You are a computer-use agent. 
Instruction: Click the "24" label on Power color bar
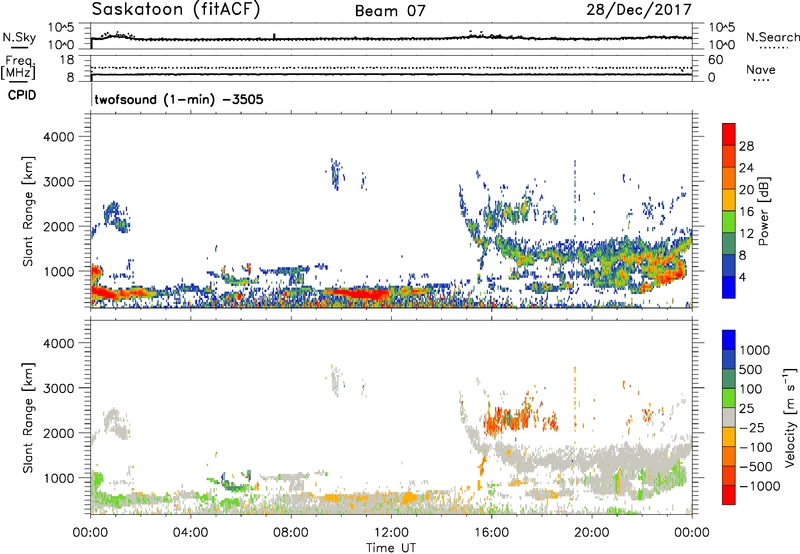(746, 168)
